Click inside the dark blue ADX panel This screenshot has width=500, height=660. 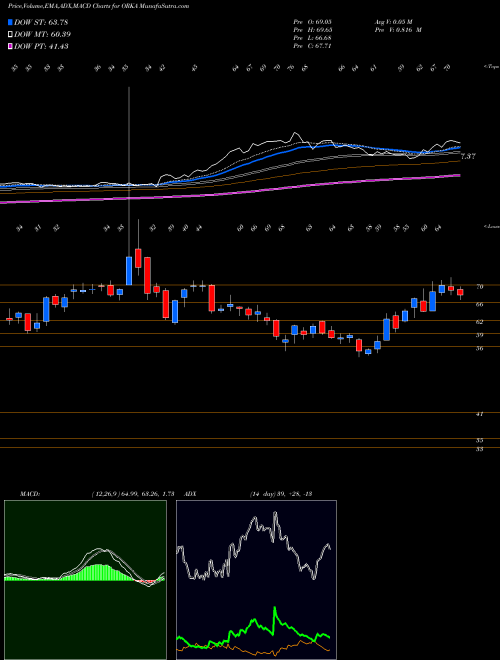point(256,580)
